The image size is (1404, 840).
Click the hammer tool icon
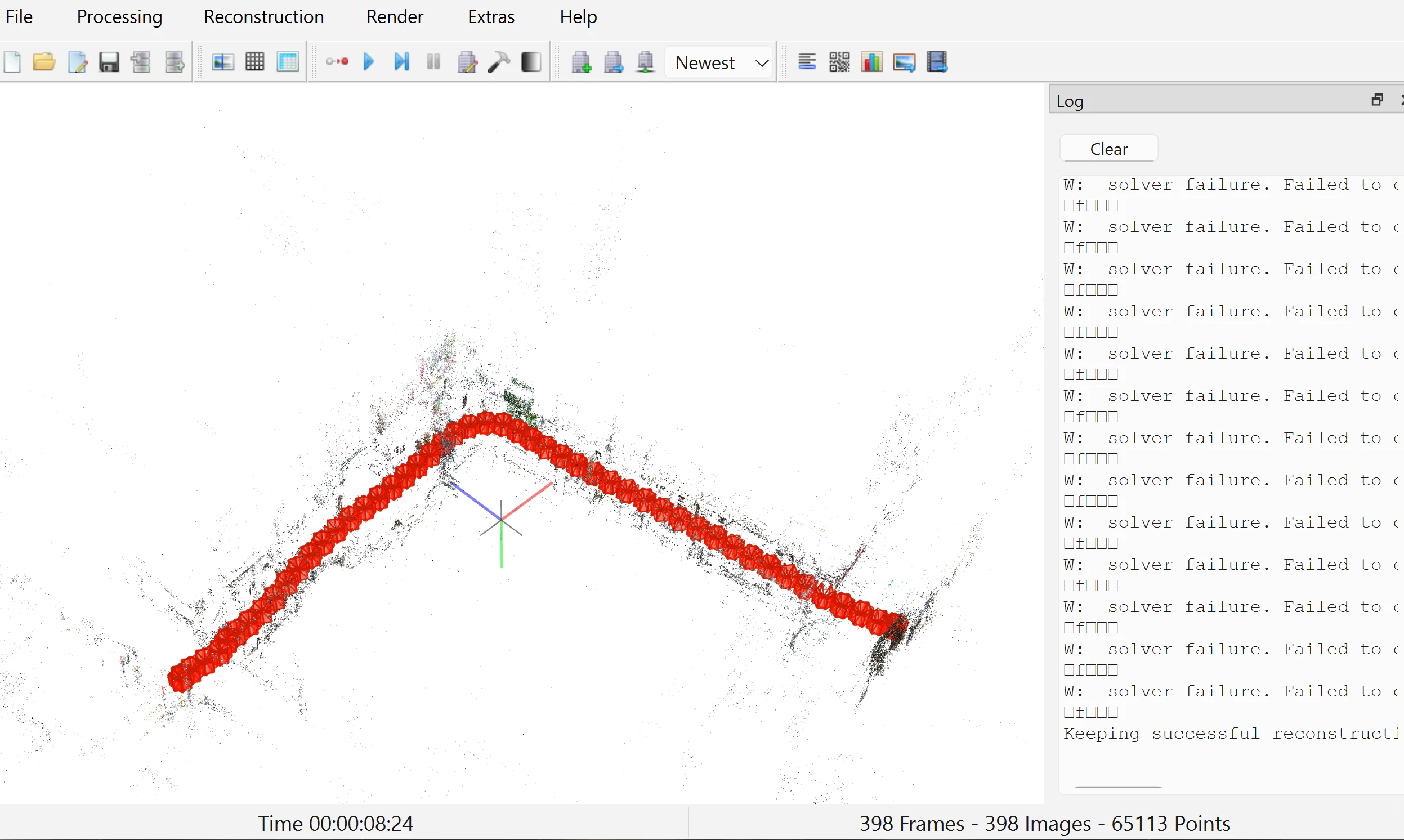point(499,62)
